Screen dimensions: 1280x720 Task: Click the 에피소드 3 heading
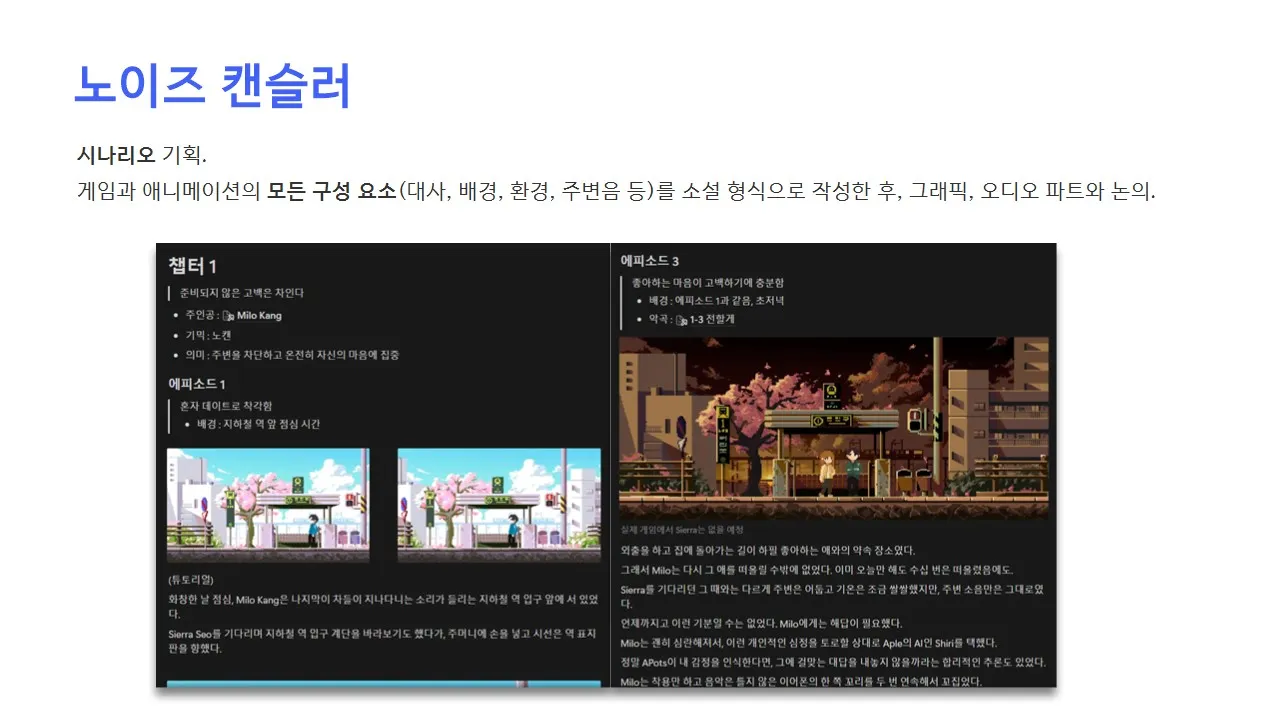coord(650,261)
